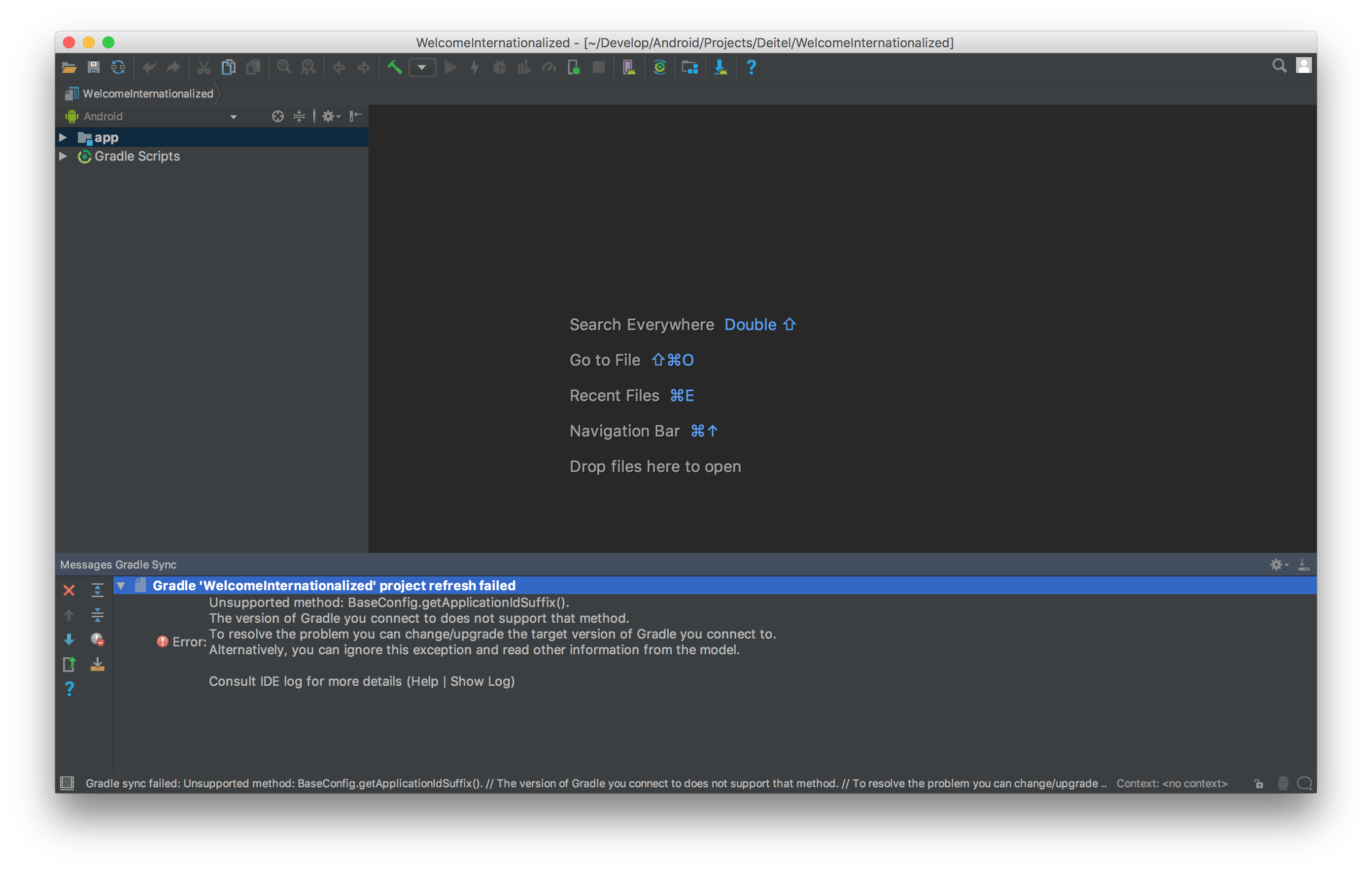Hide the project panel with arrow icon
This screenshot has height=872, width=1372.
click(355, 116)
